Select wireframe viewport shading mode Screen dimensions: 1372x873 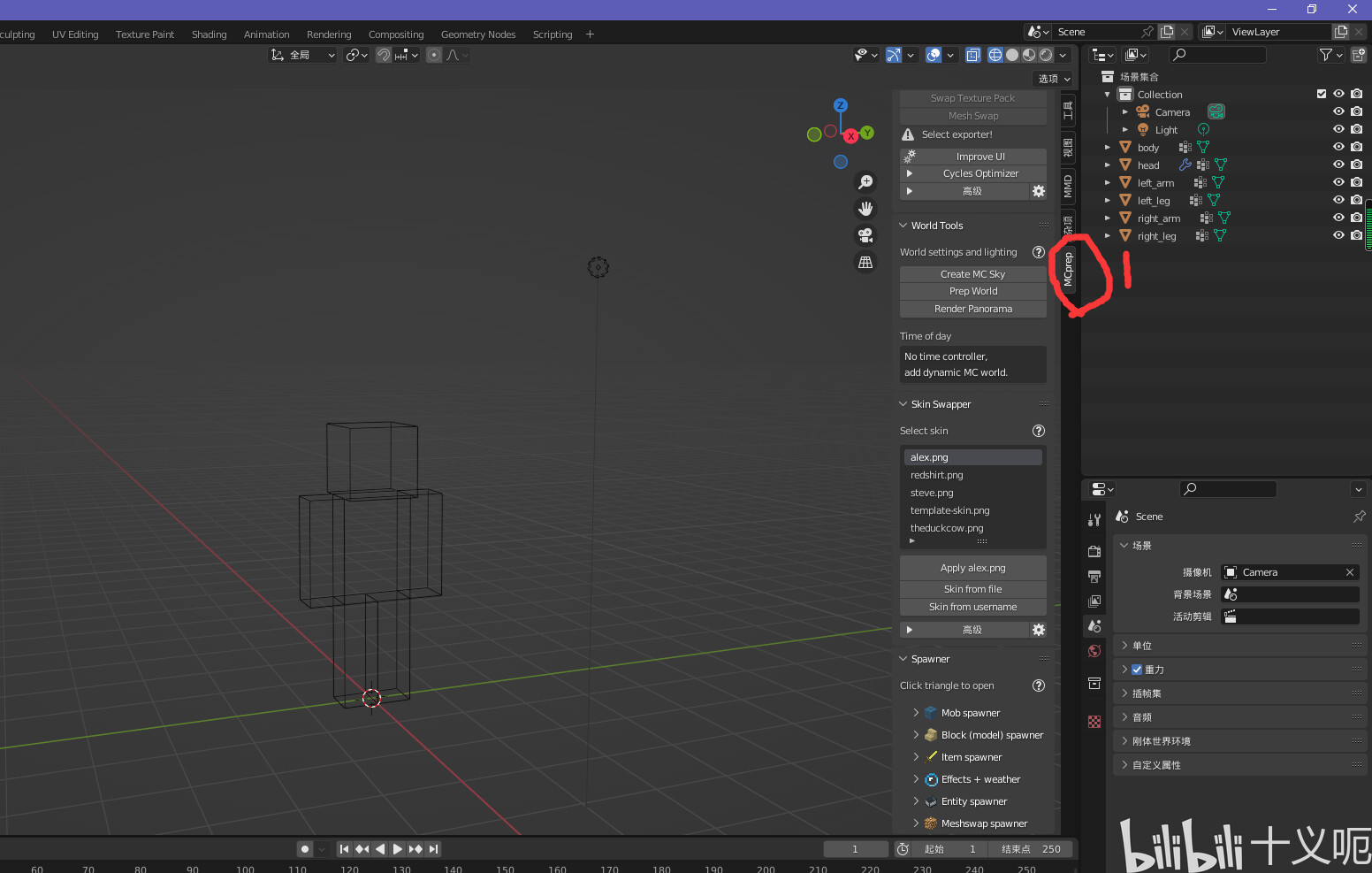[995, 55]
